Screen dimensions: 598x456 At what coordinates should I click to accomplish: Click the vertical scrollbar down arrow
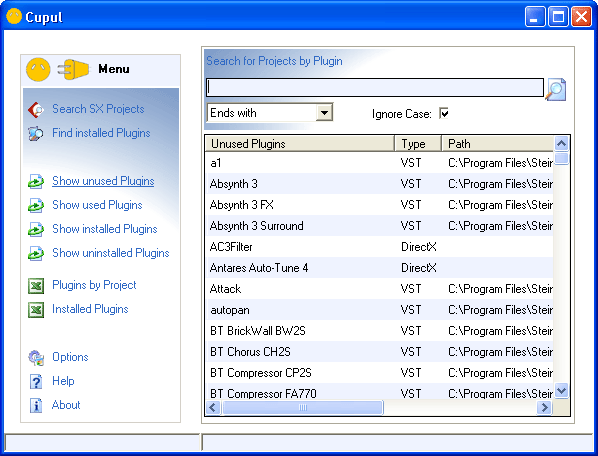pos(561,391)
